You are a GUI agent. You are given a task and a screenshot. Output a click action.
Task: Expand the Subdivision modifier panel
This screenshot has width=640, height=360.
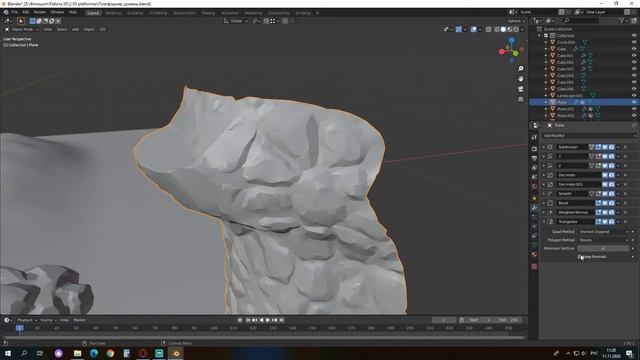click(x=544, y=147)
